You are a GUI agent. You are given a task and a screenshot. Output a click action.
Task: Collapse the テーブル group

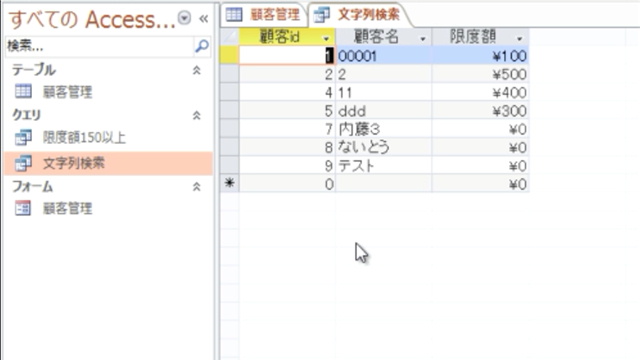click(196, 70)
